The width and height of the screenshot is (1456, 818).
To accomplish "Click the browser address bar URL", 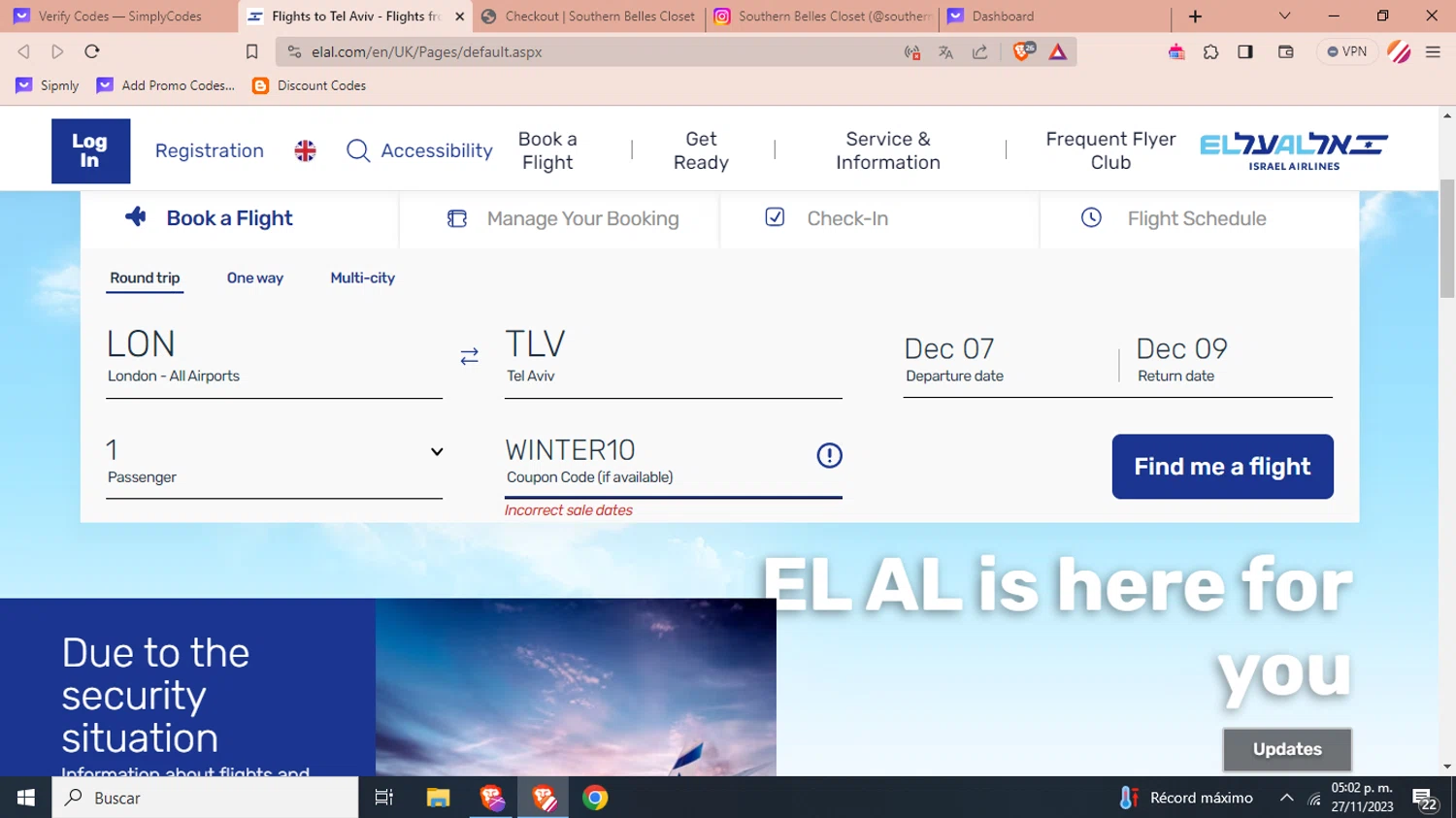I will [x=427, y=51].
